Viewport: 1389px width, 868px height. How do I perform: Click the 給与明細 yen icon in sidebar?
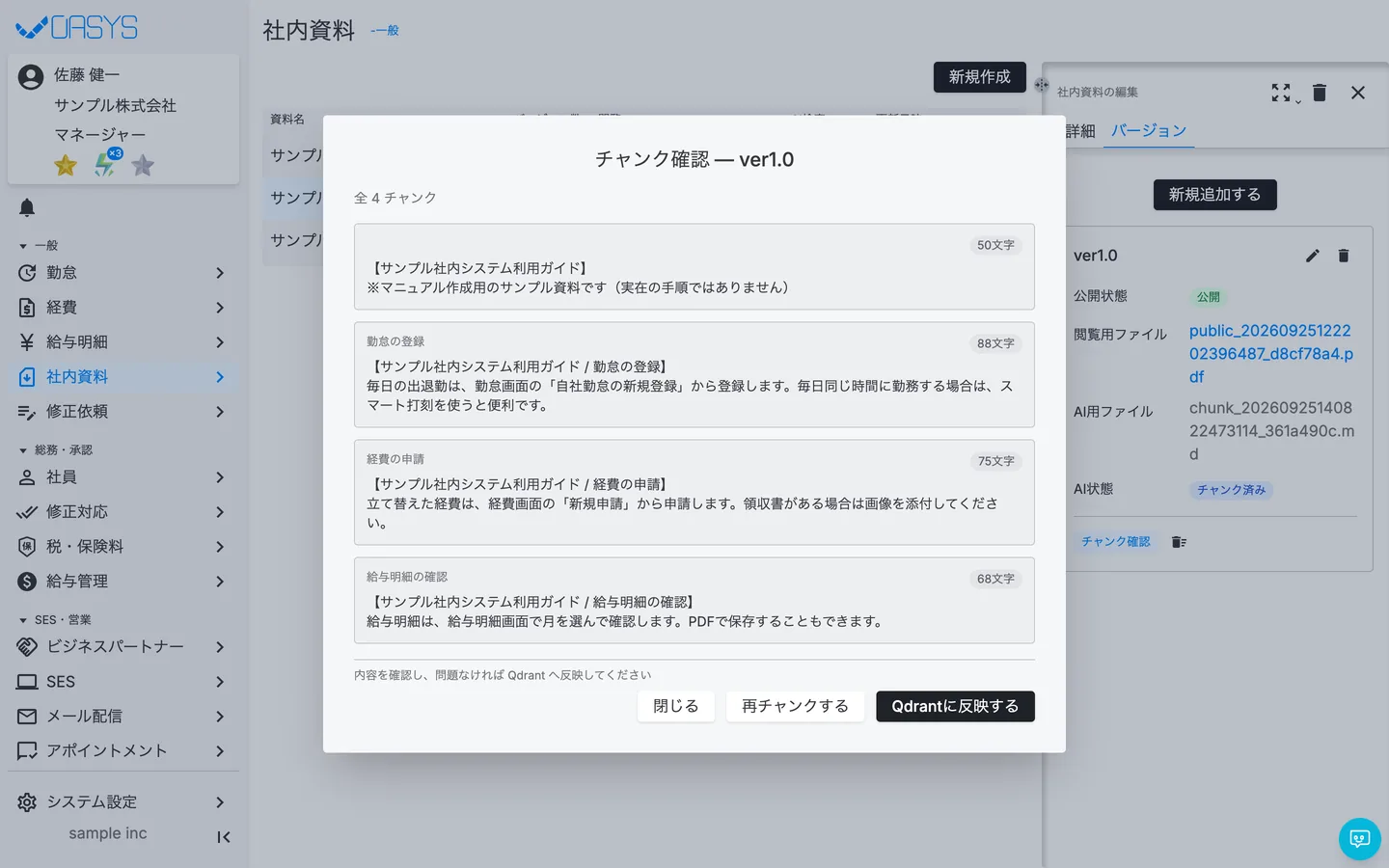(27, 342)
